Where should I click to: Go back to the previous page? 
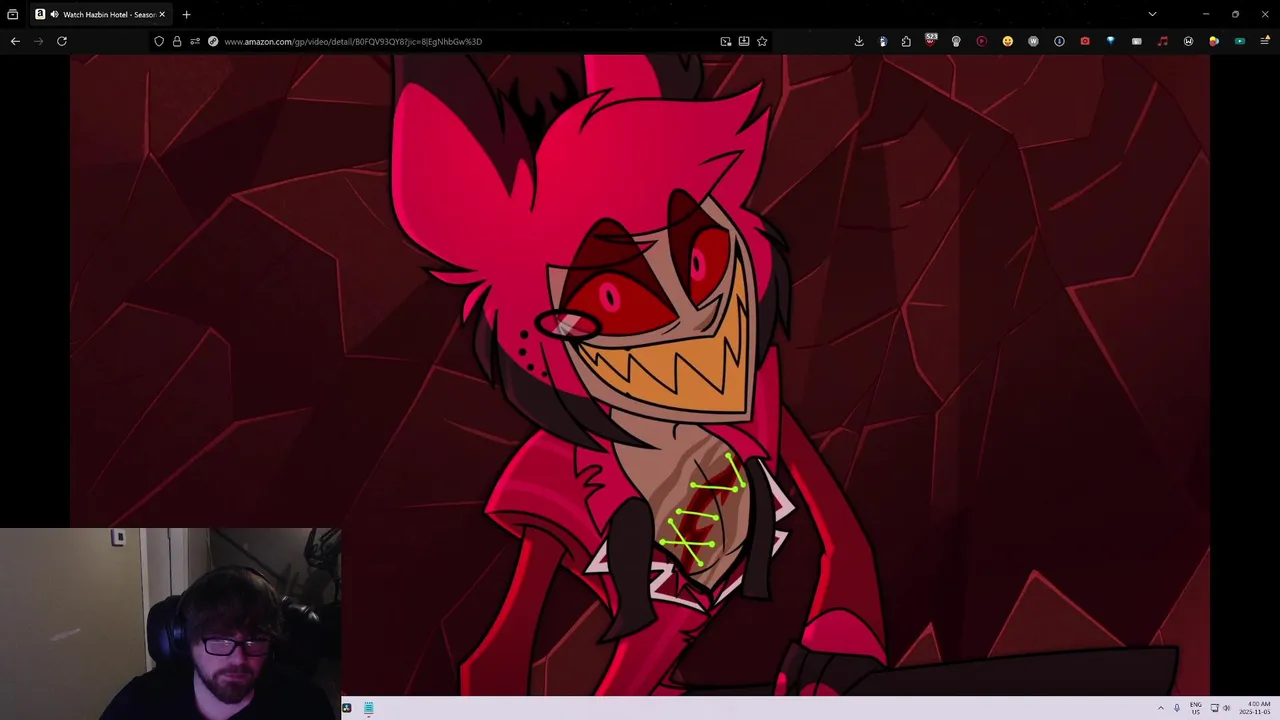15,41
